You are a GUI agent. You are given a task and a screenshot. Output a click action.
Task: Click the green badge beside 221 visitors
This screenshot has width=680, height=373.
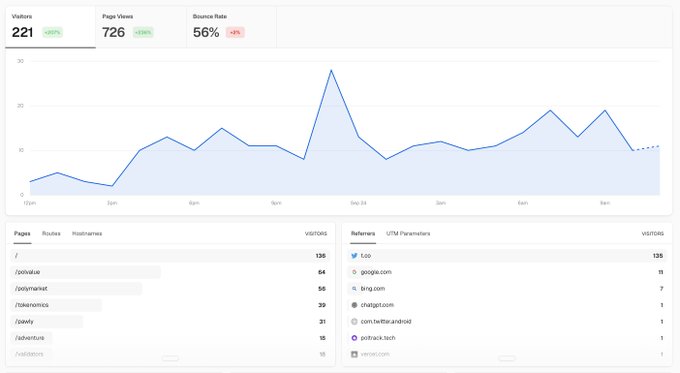[52, 33]
